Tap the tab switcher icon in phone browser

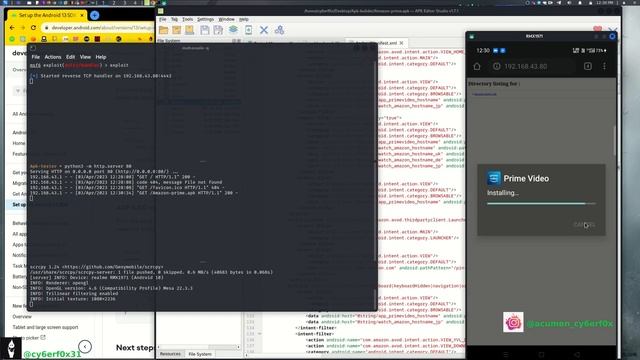(588, 66)
